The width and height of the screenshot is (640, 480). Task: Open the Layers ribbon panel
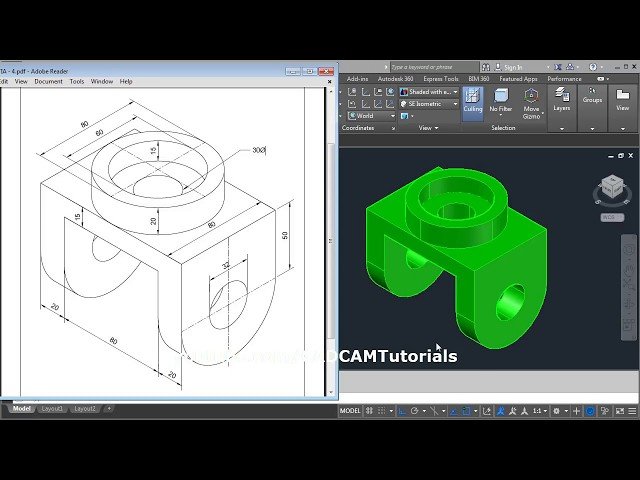[562, 109]
